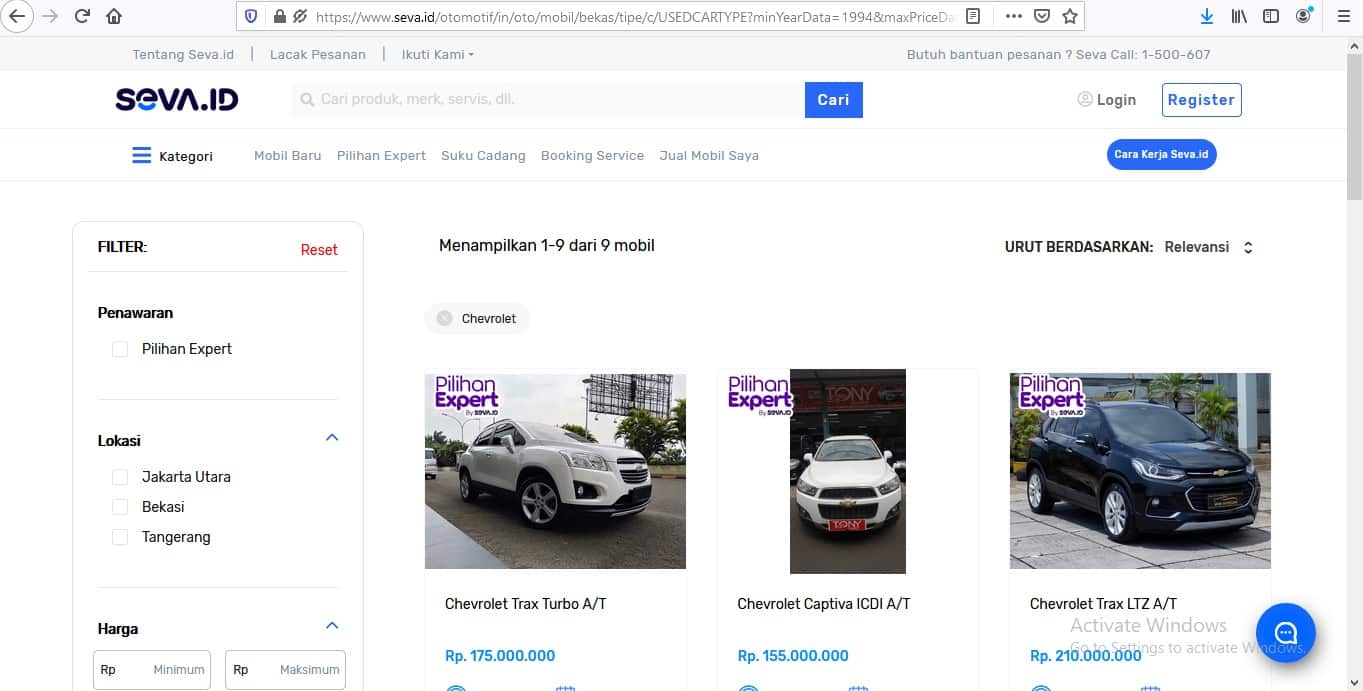Check the Jakarta Utara location filter
The image size is (1363, 691).
[x=120, y=477]
